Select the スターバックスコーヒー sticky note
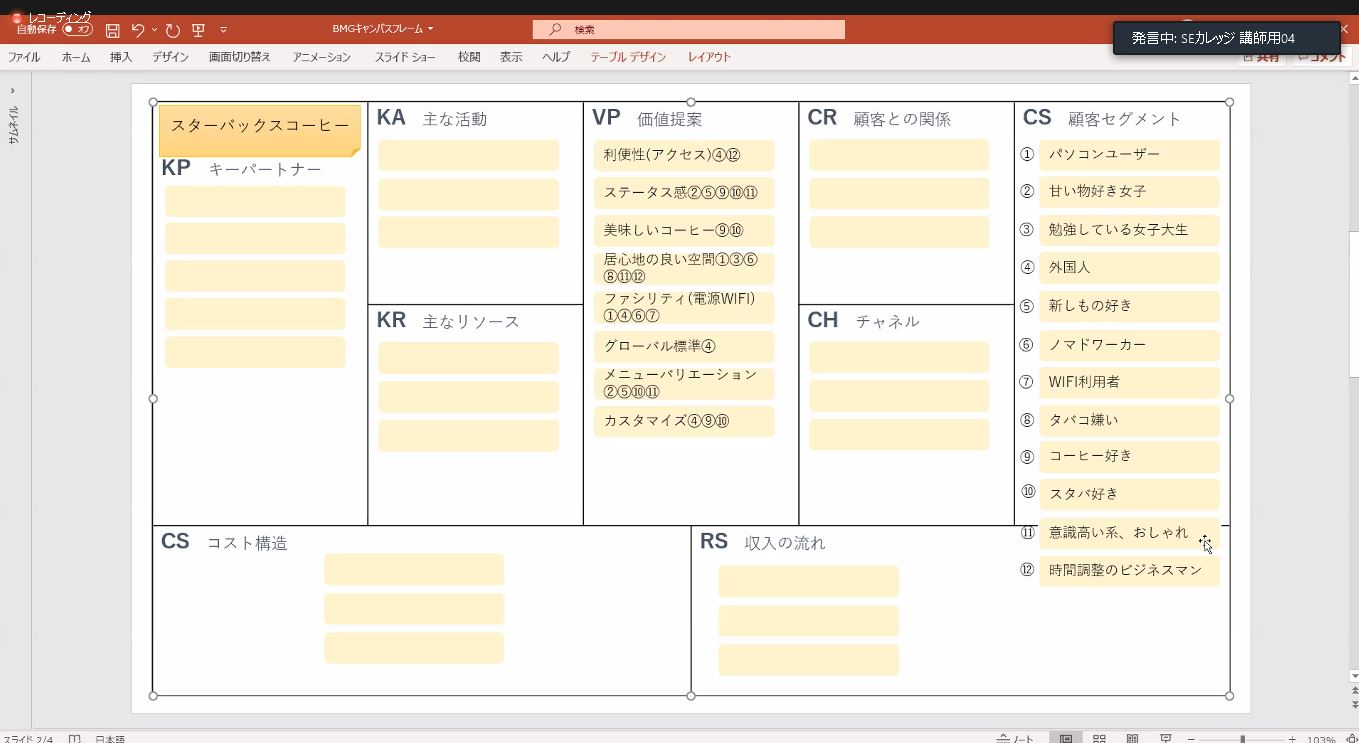 coord(260,130)
